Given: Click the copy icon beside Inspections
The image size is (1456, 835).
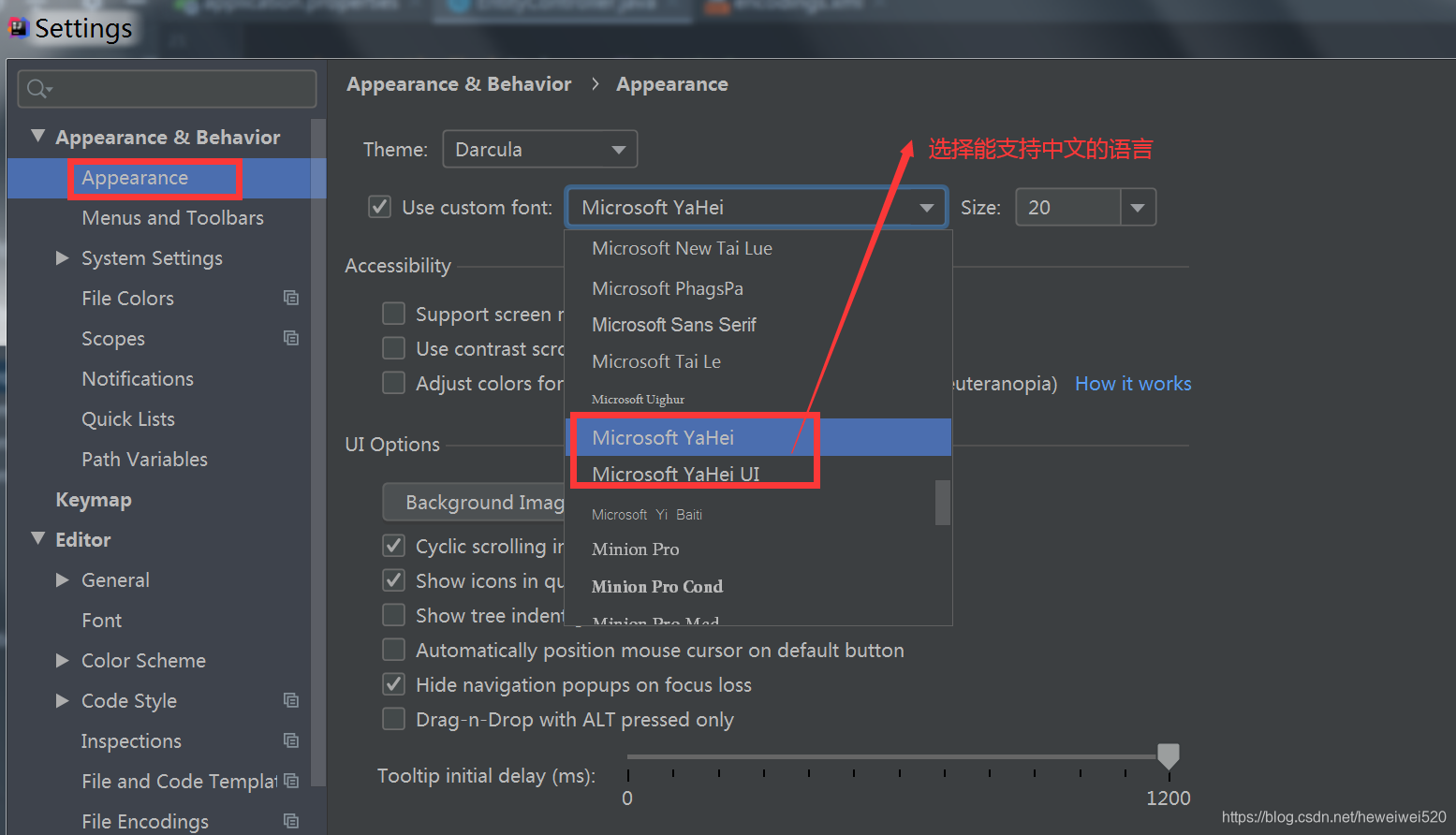Looking at the screenshot, I should pyautogui.click(x=291, y=740).
